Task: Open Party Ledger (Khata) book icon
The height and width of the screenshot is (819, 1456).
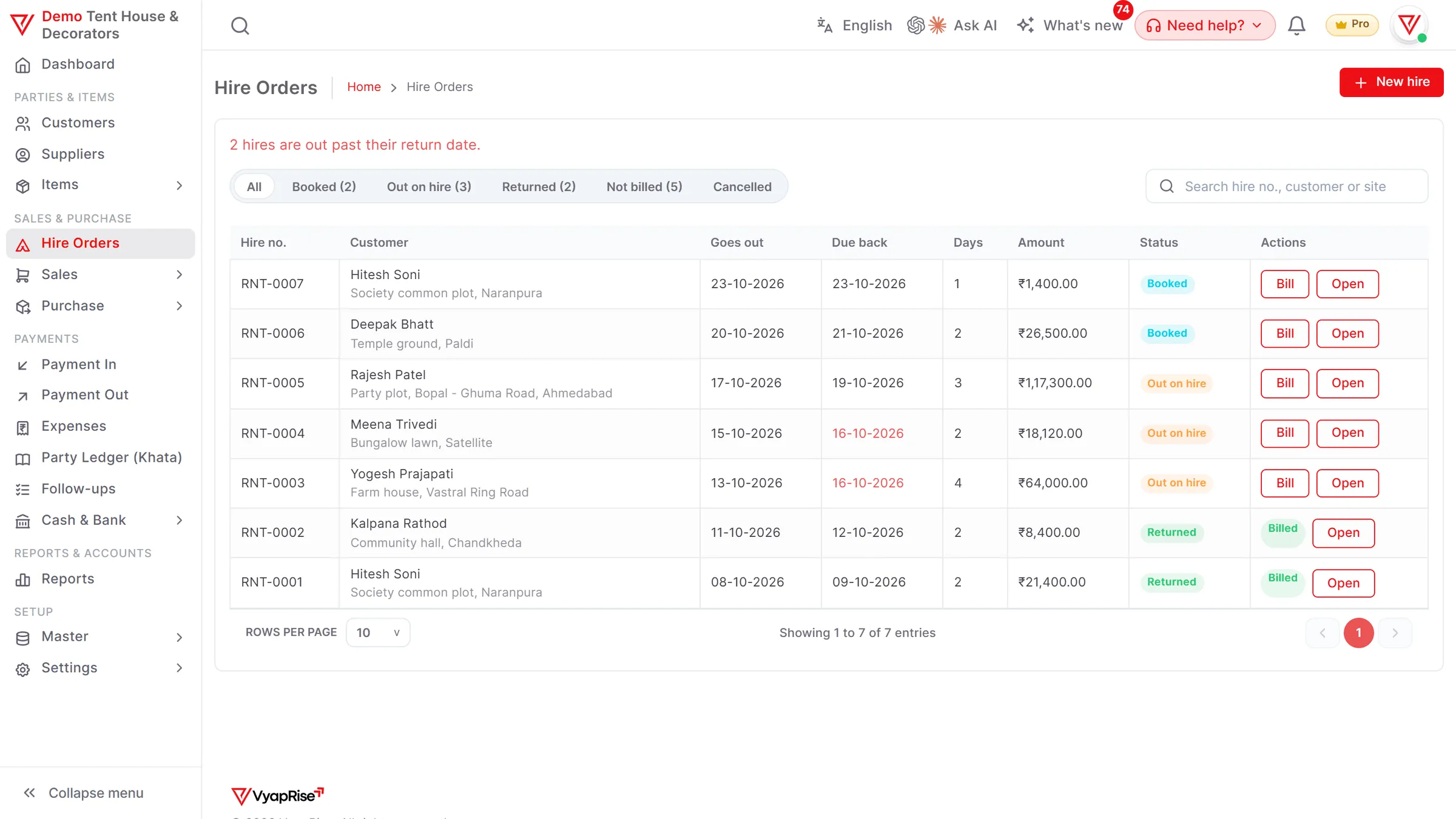Action: tap(22, 459)
